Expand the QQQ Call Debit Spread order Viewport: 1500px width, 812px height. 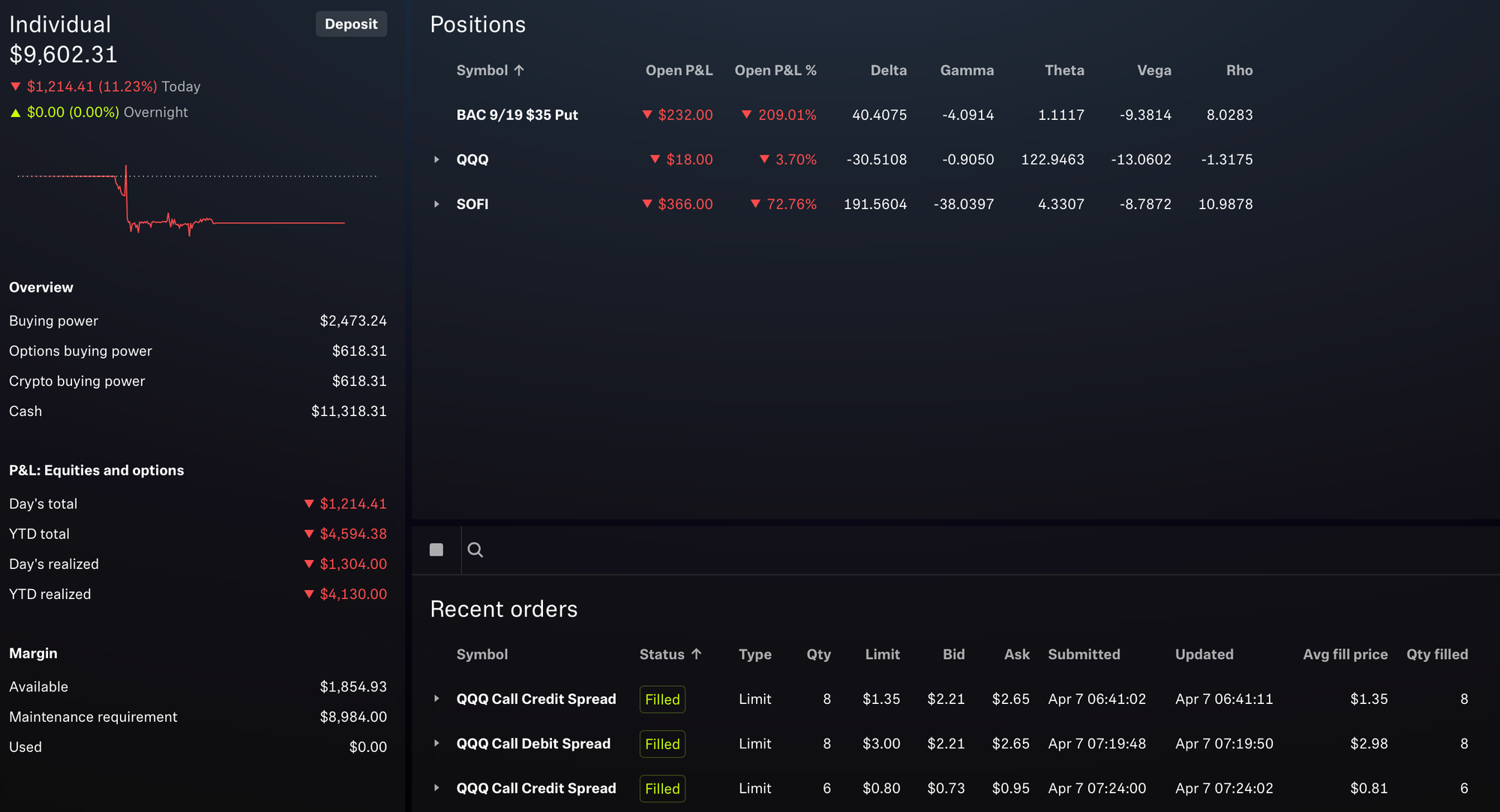(x=436, y=743)
